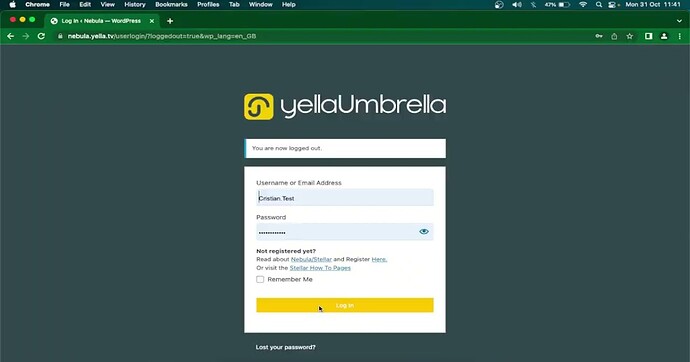690x362 pixels.
Task: Click the Bluetooth icon in menu bar
Action: 533,4
